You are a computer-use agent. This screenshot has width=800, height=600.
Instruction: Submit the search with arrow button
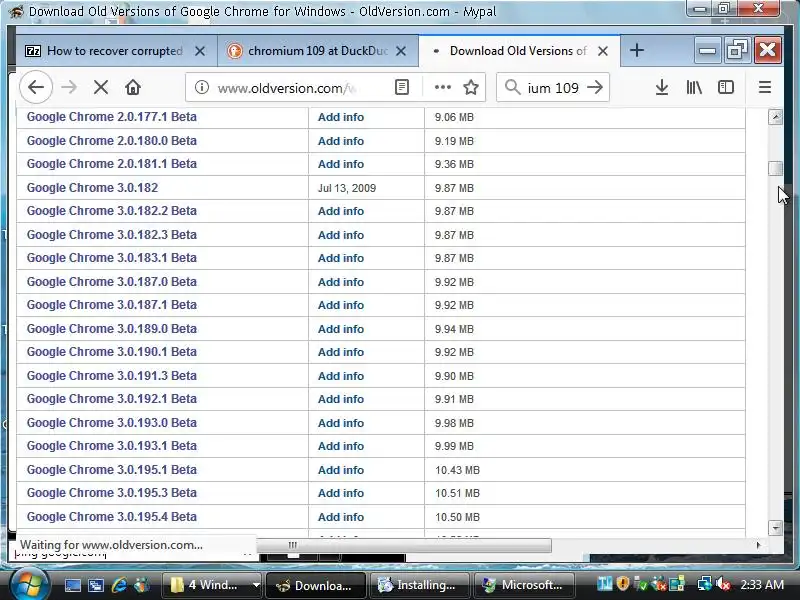point(595,87)
